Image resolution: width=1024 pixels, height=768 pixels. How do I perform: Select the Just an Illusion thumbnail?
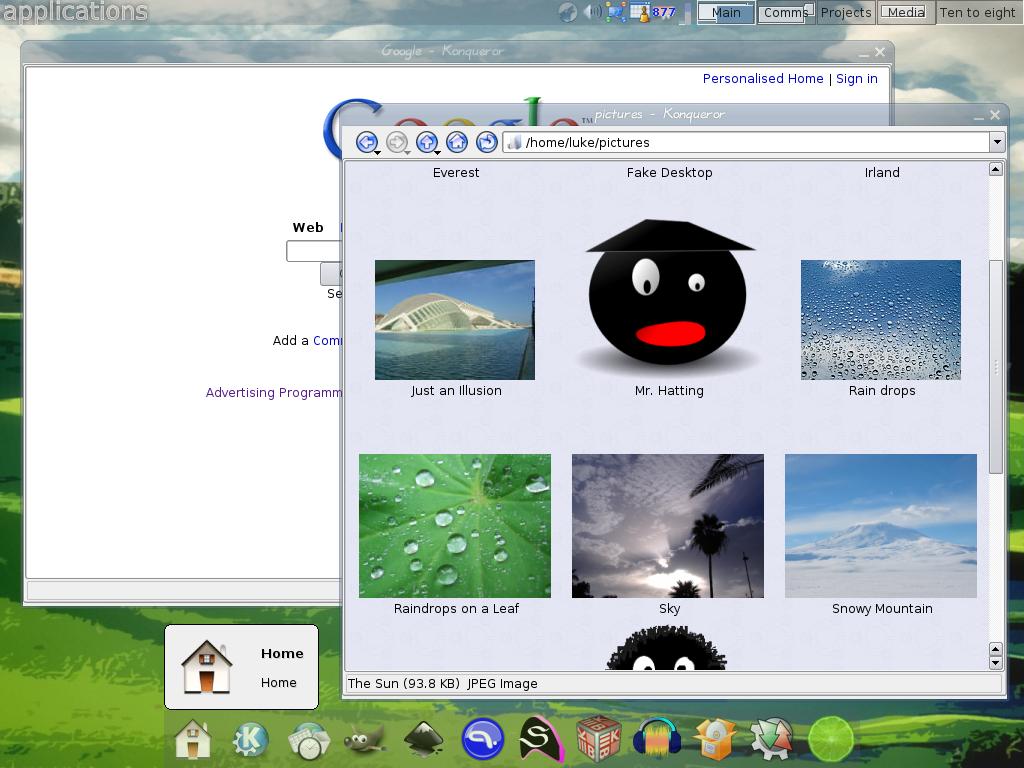455,319
